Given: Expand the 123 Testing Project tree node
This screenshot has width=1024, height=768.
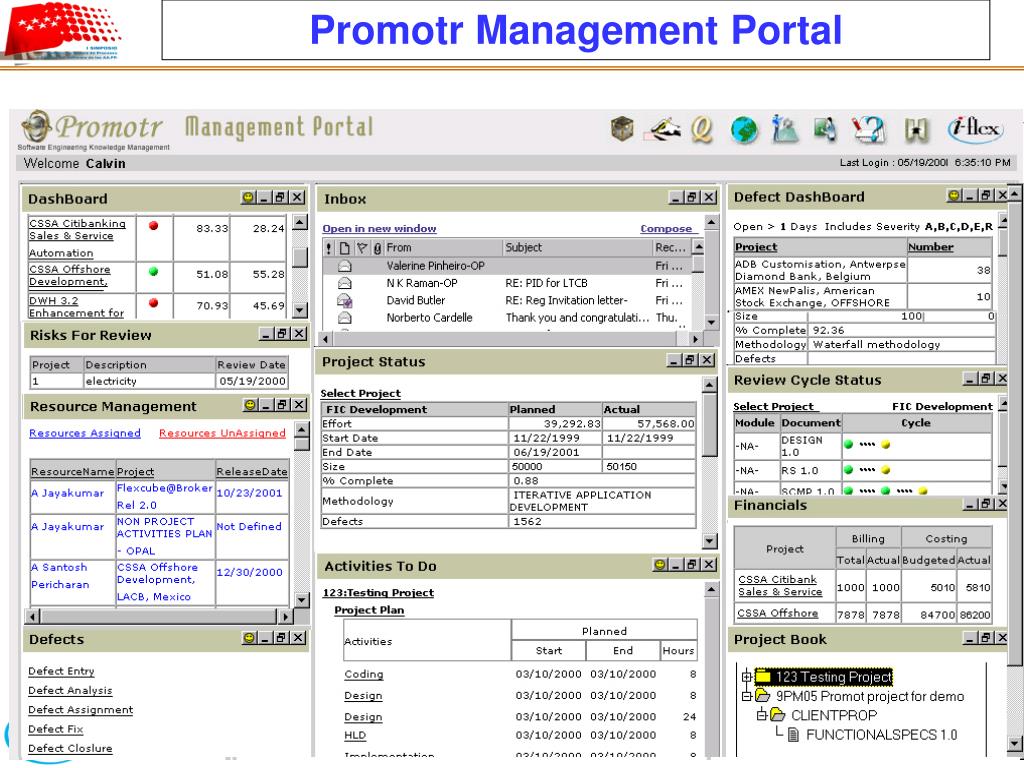Looking at the screenshot, I should 747,677.
